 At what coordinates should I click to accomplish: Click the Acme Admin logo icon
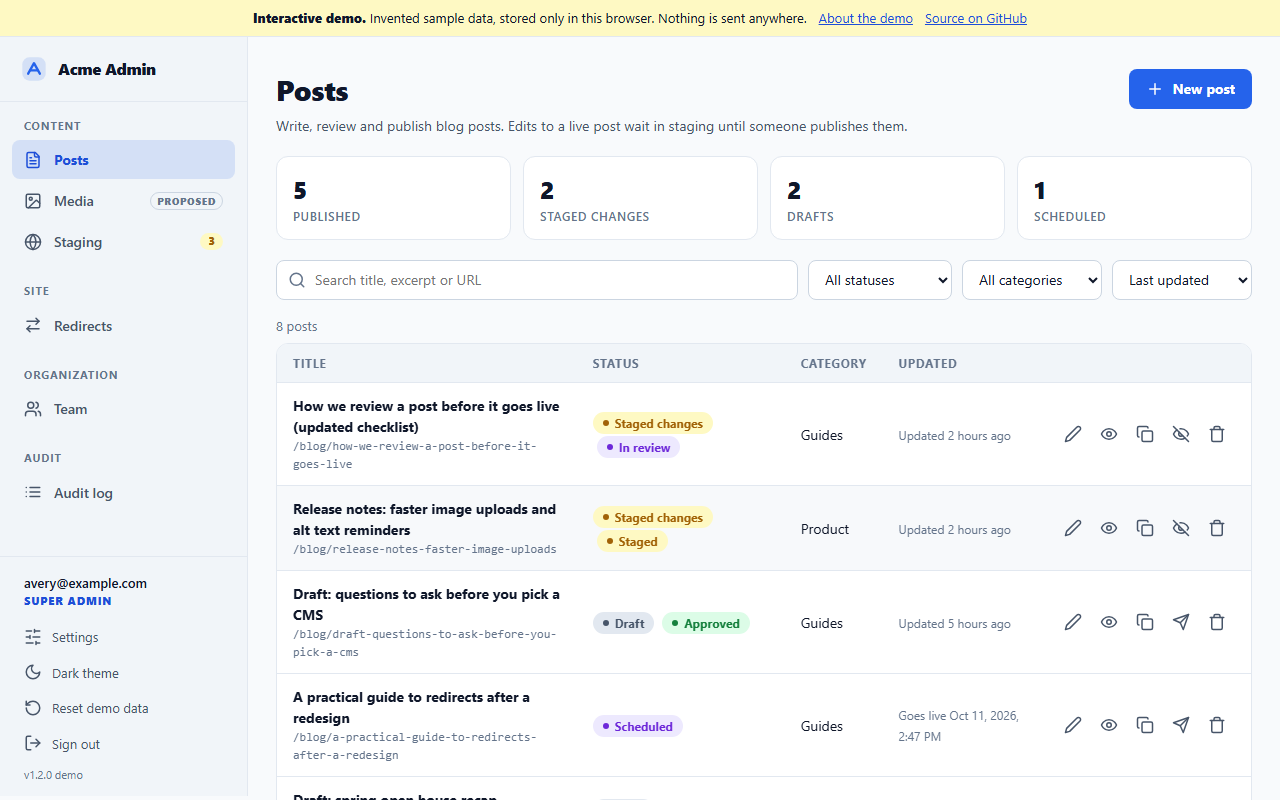pyautogui.click(x=35, y=69)
